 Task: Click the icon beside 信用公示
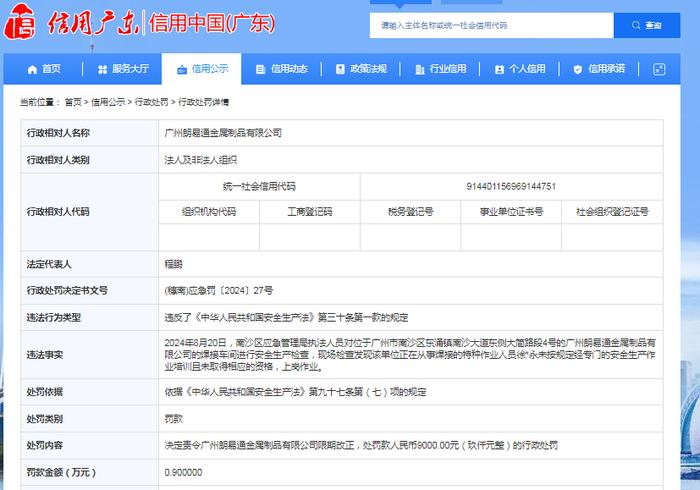pos(182,70)
